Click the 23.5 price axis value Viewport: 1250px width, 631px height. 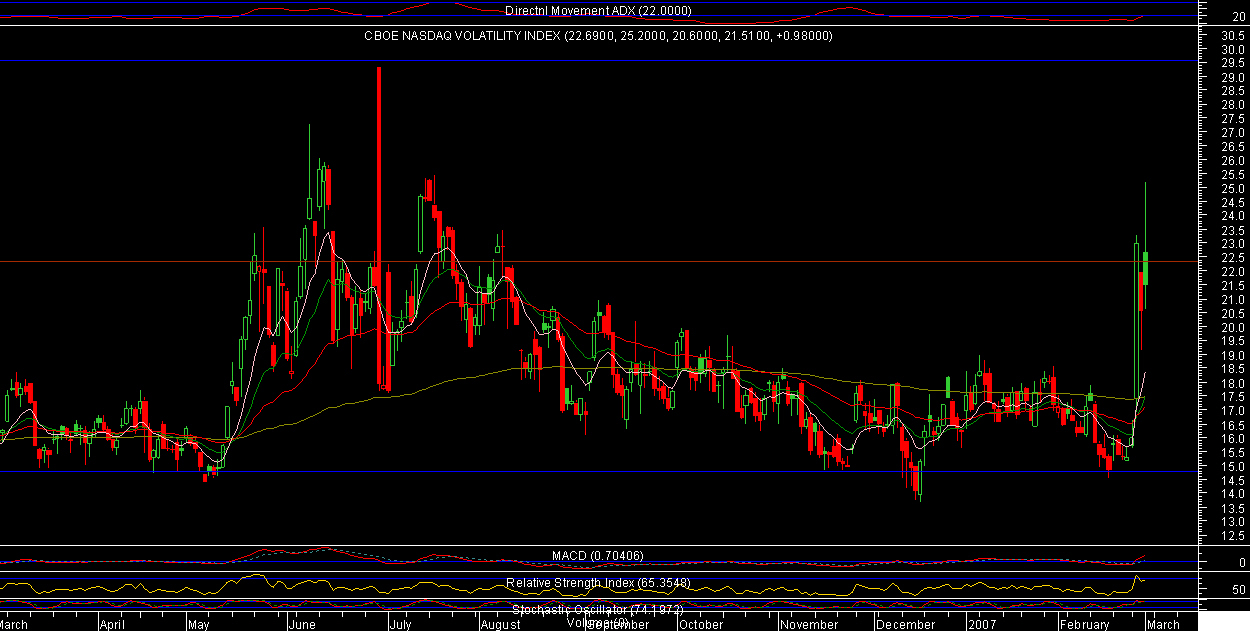pyautogui.click(x=1231, y=230)
